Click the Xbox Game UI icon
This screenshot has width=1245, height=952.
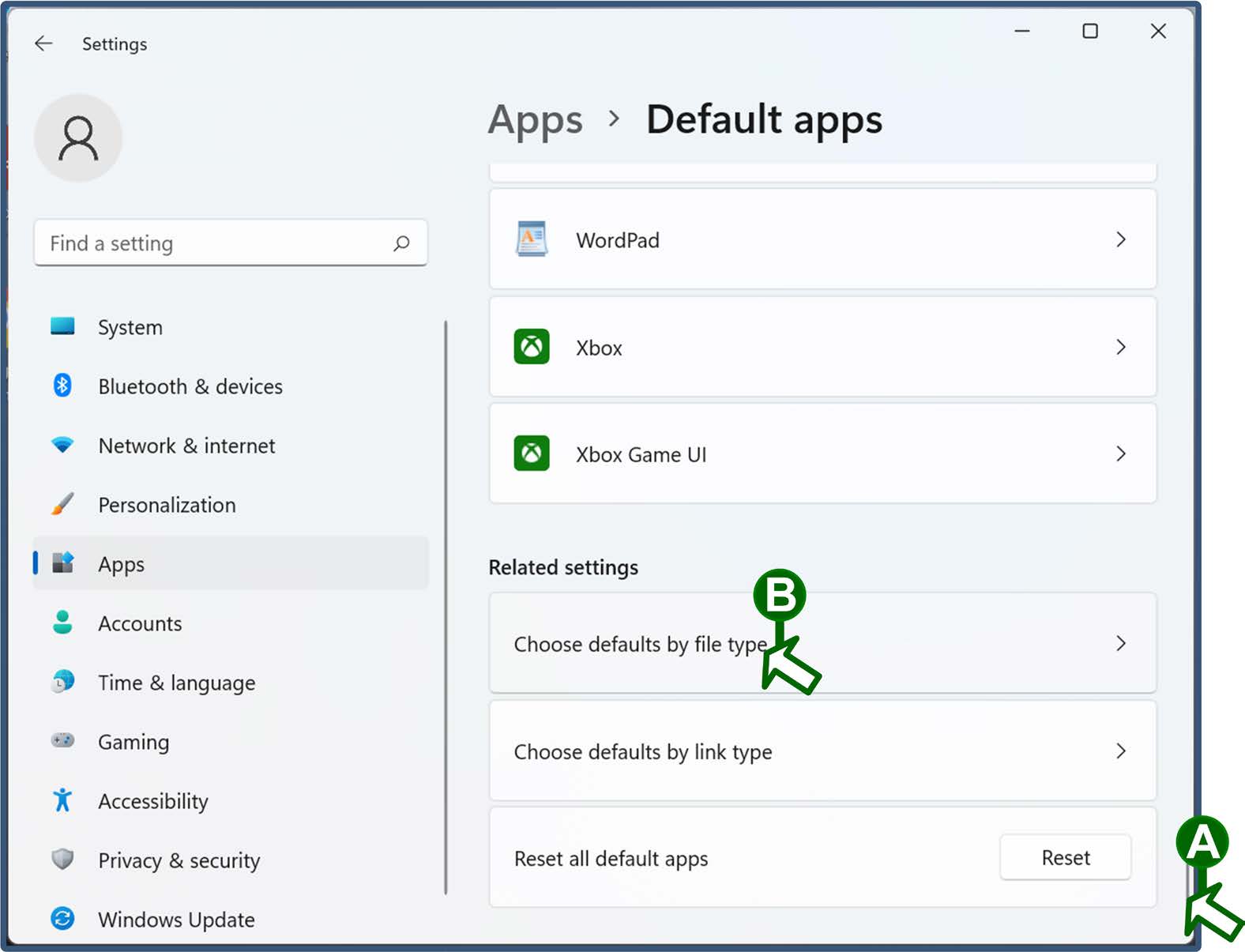tap(532, 453)
